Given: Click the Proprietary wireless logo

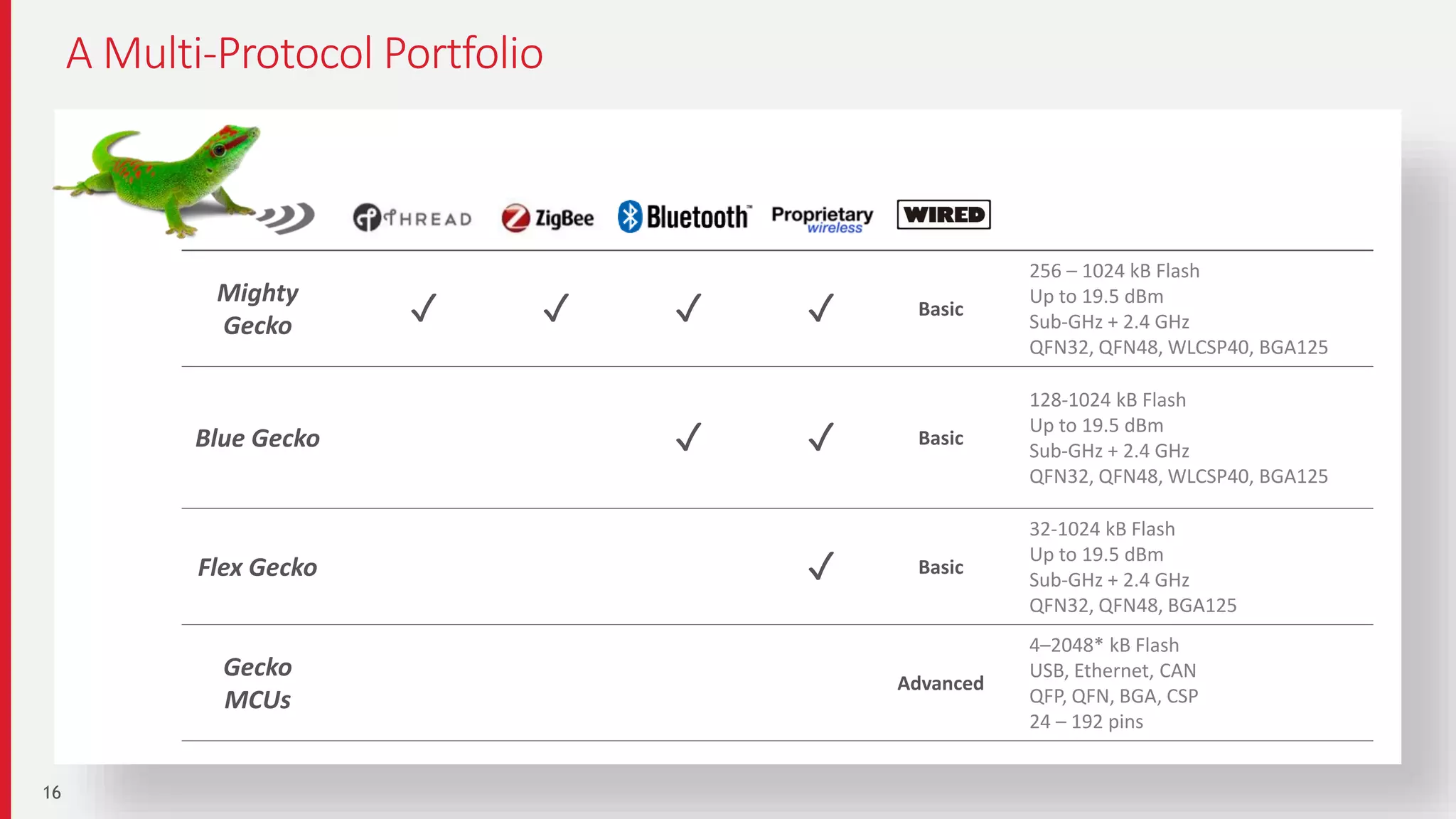Looking at the screenshot, I should 822,219.
